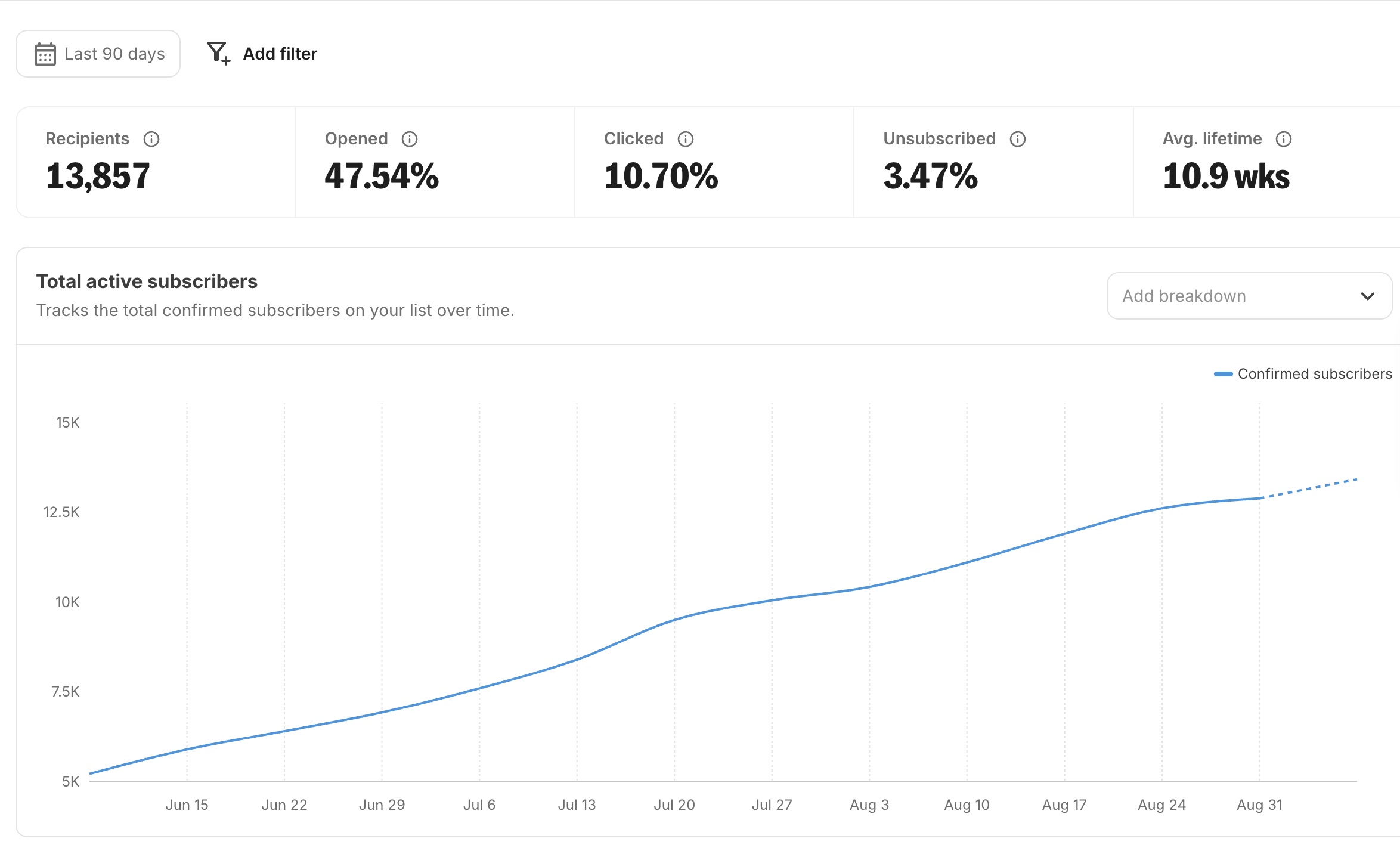Click the 12.5K y-axis label
The height and width of the screenshot is (854, 1400).
coord(61,512)
